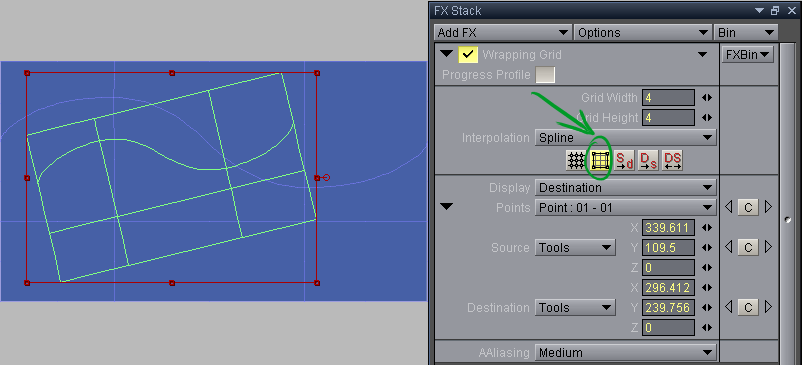Click the 'D to s' copy icon
Viewport: 802px width, 365px height.
point(648,161)
